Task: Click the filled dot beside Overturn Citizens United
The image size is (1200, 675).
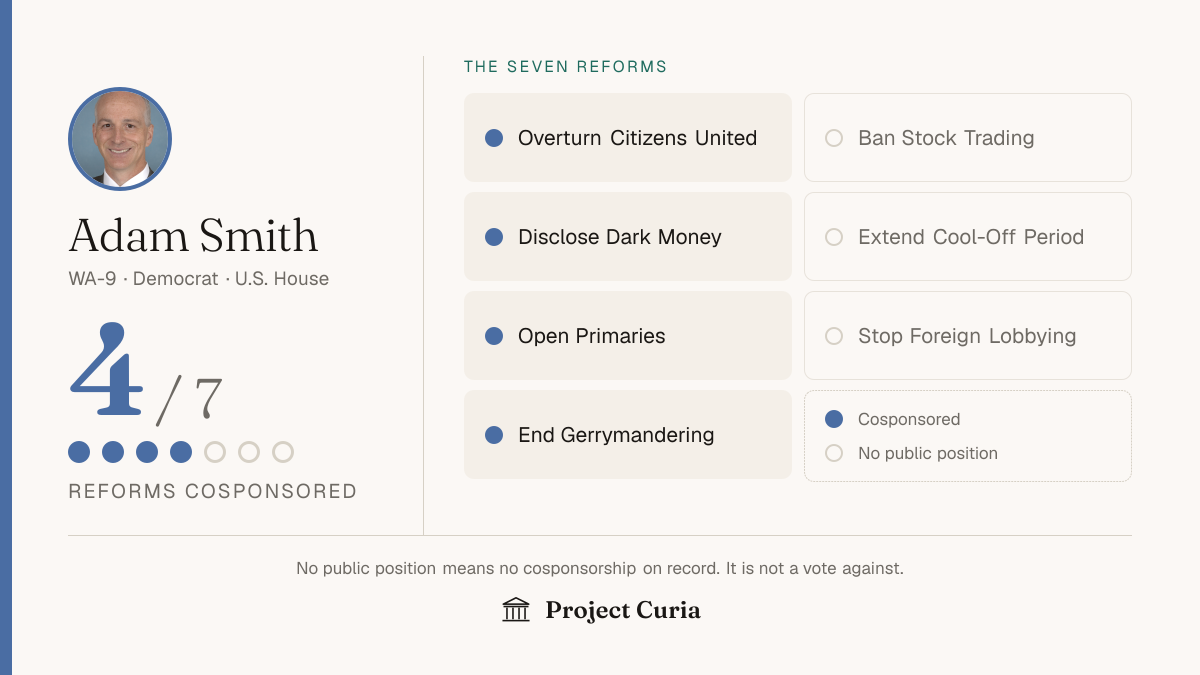Action: click(x=494, y=138)
